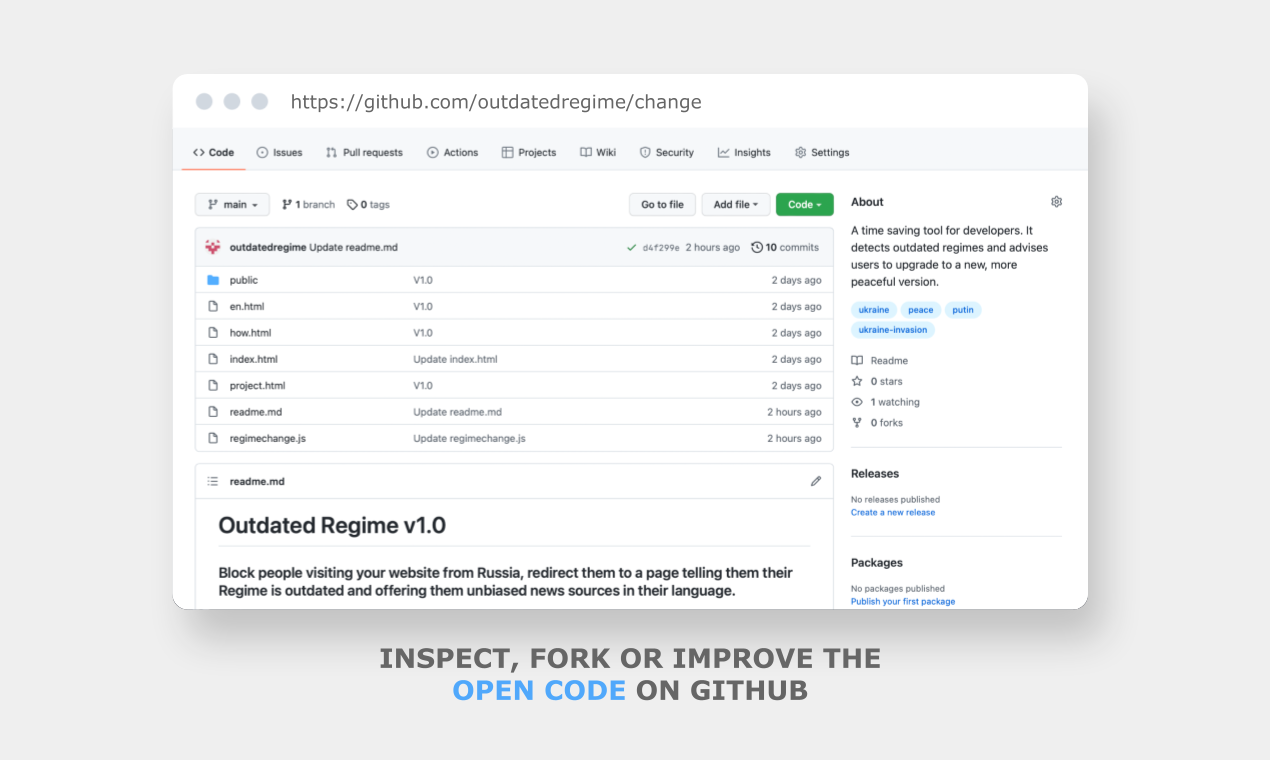Open the en.html file

pyautogui.click(x=247, y=306)
